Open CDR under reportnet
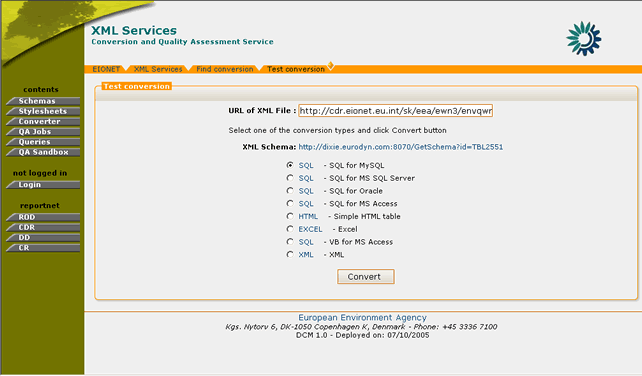Image resolution: width=642 pixels, height=376 pixels. pyautogui.click(x=43, y=227)
